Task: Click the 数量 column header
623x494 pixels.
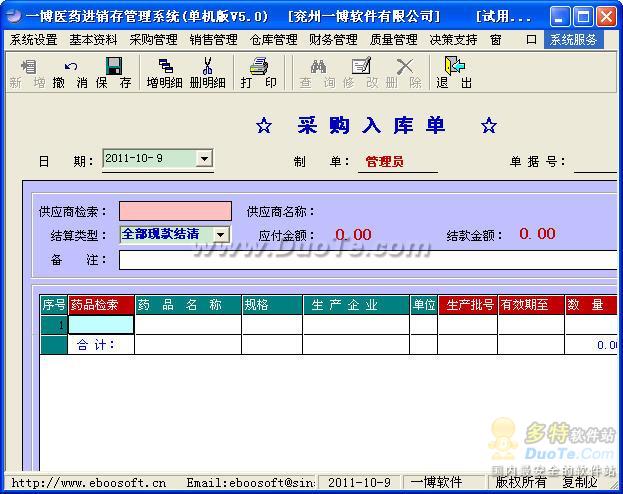Action: 591,305
